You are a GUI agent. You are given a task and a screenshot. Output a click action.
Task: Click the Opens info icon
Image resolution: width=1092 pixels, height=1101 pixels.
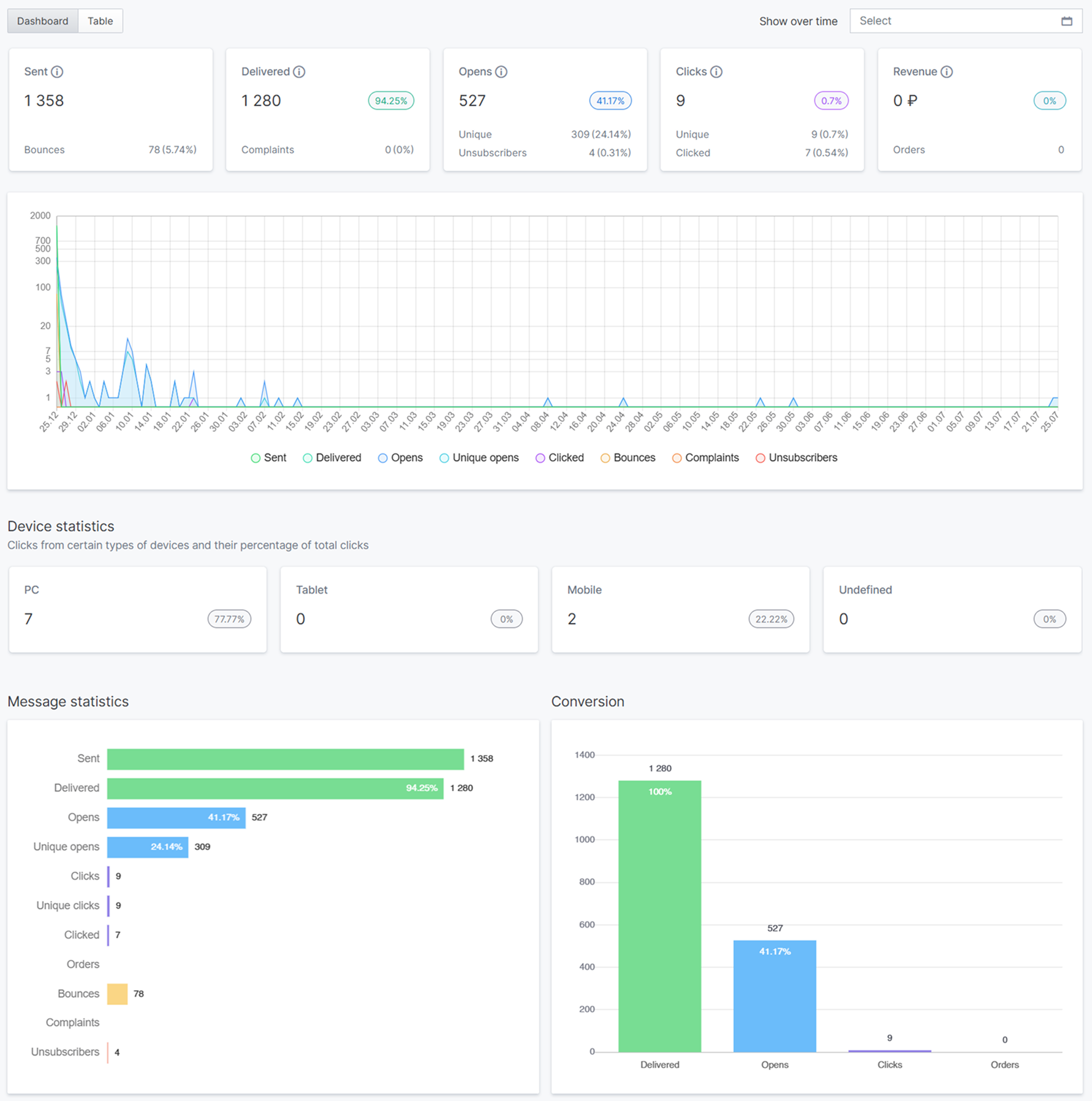(x=501, y=72)
